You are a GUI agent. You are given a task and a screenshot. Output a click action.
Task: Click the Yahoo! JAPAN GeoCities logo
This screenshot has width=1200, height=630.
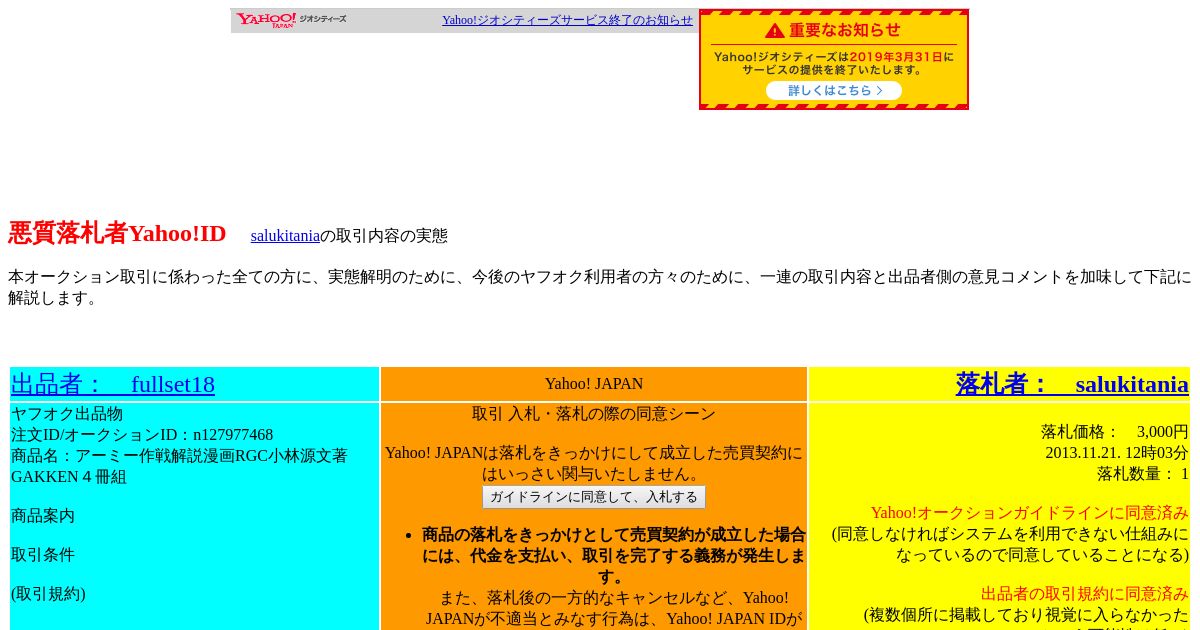coord(291,20)
